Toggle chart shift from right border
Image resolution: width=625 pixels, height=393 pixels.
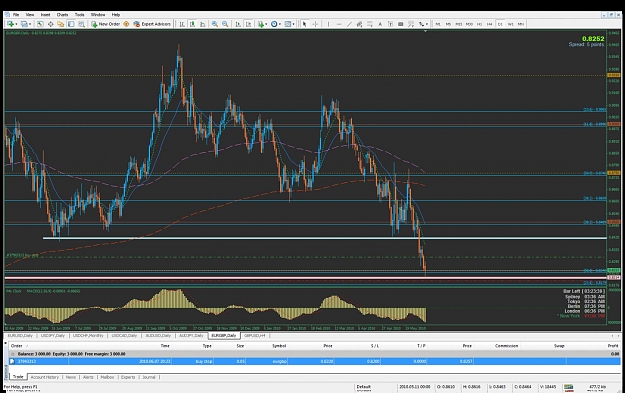(x=248, y=24)
